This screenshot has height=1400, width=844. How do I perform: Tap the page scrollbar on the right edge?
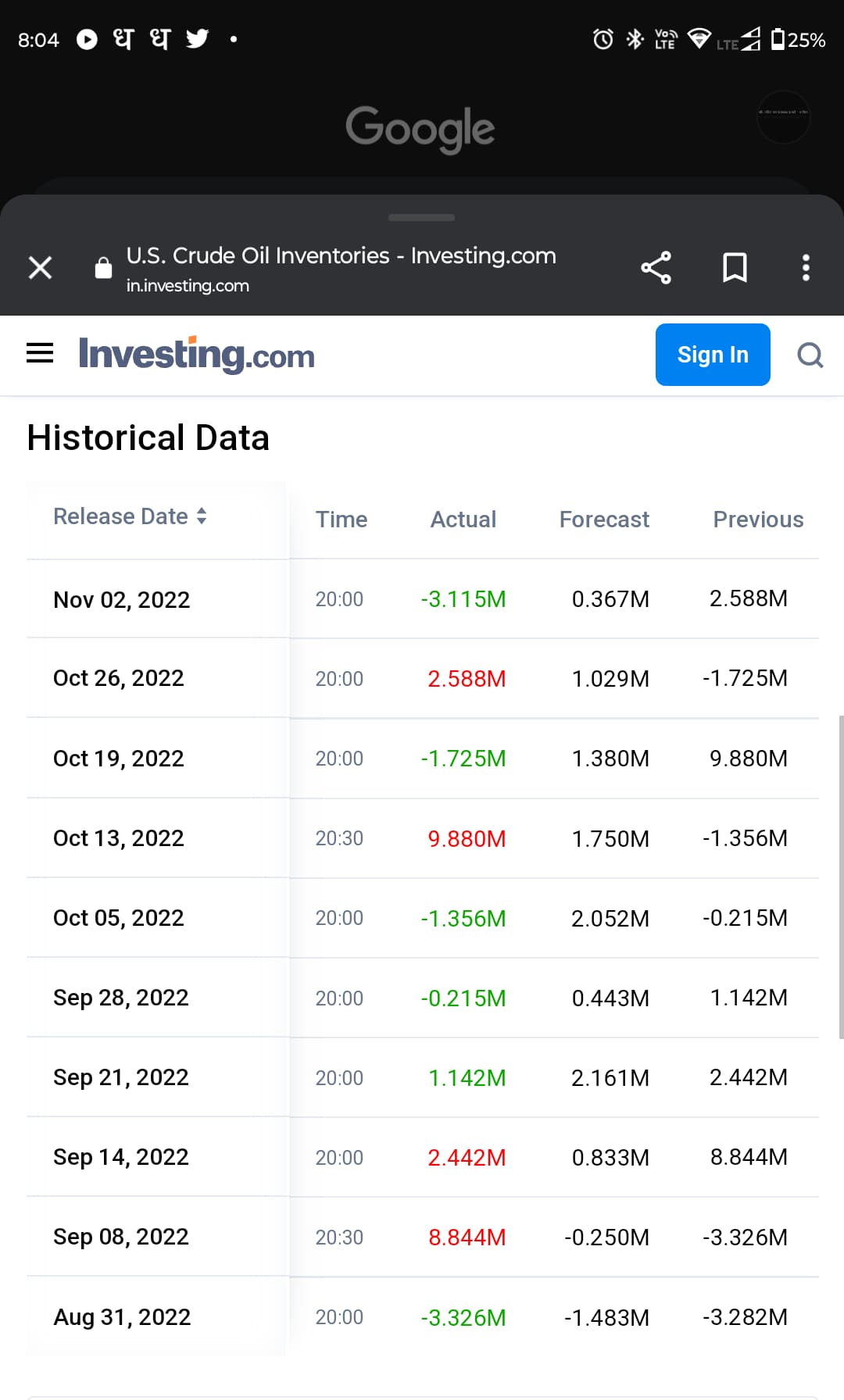pos(841,877)
